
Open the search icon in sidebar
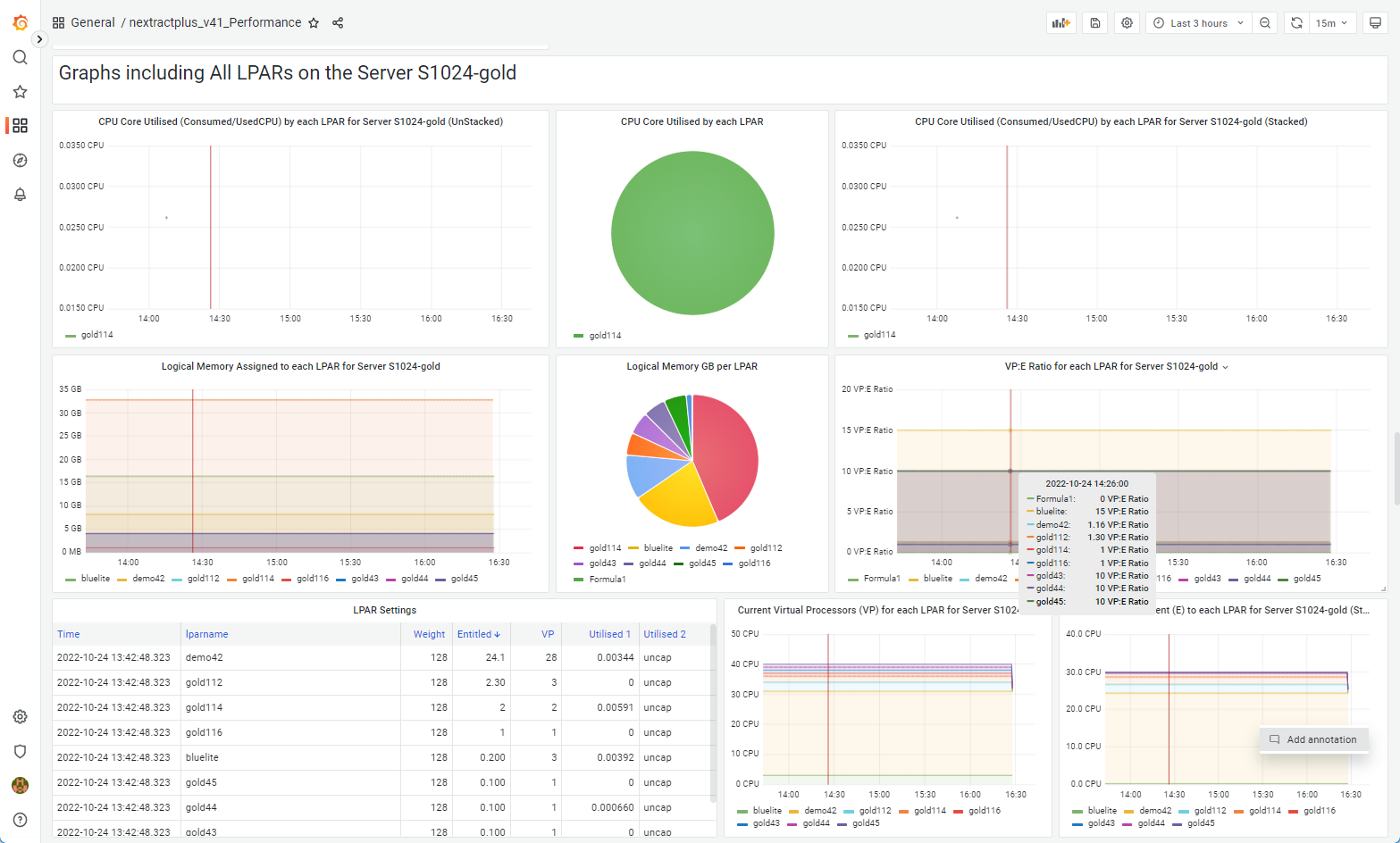tap(20, 58)
